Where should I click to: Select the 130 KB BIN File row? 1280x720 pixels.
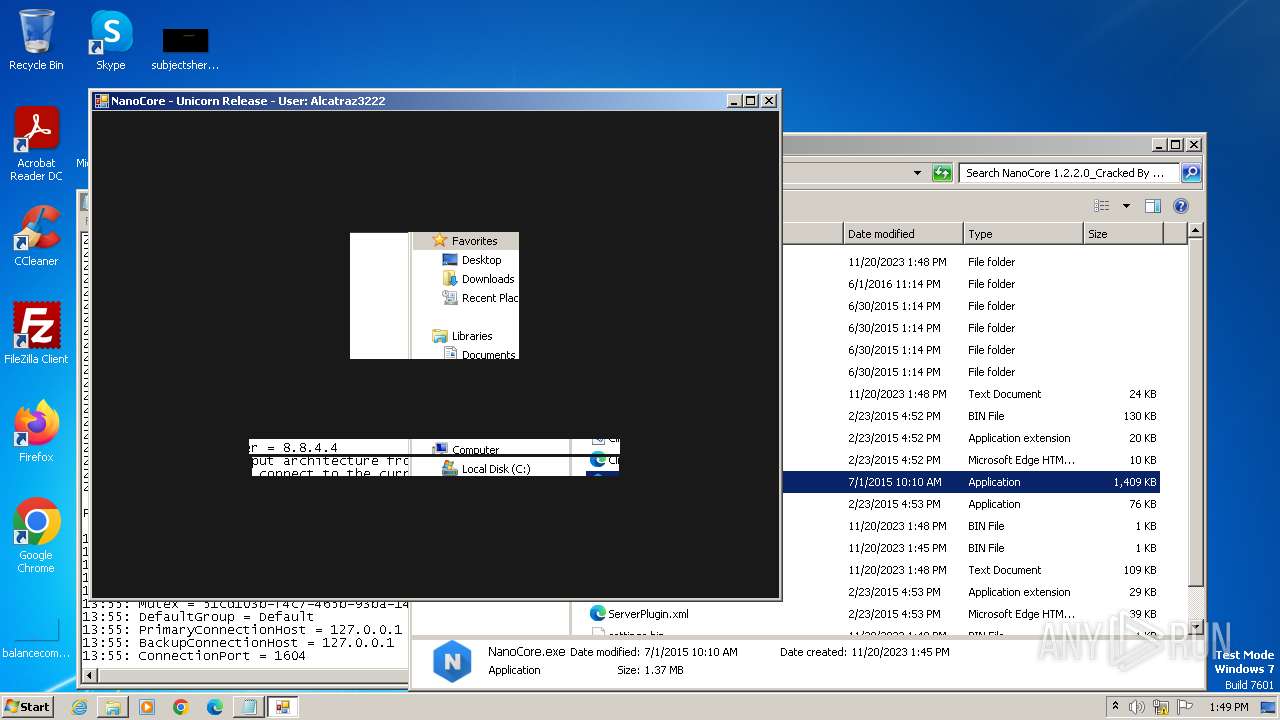tap(971, 416)
